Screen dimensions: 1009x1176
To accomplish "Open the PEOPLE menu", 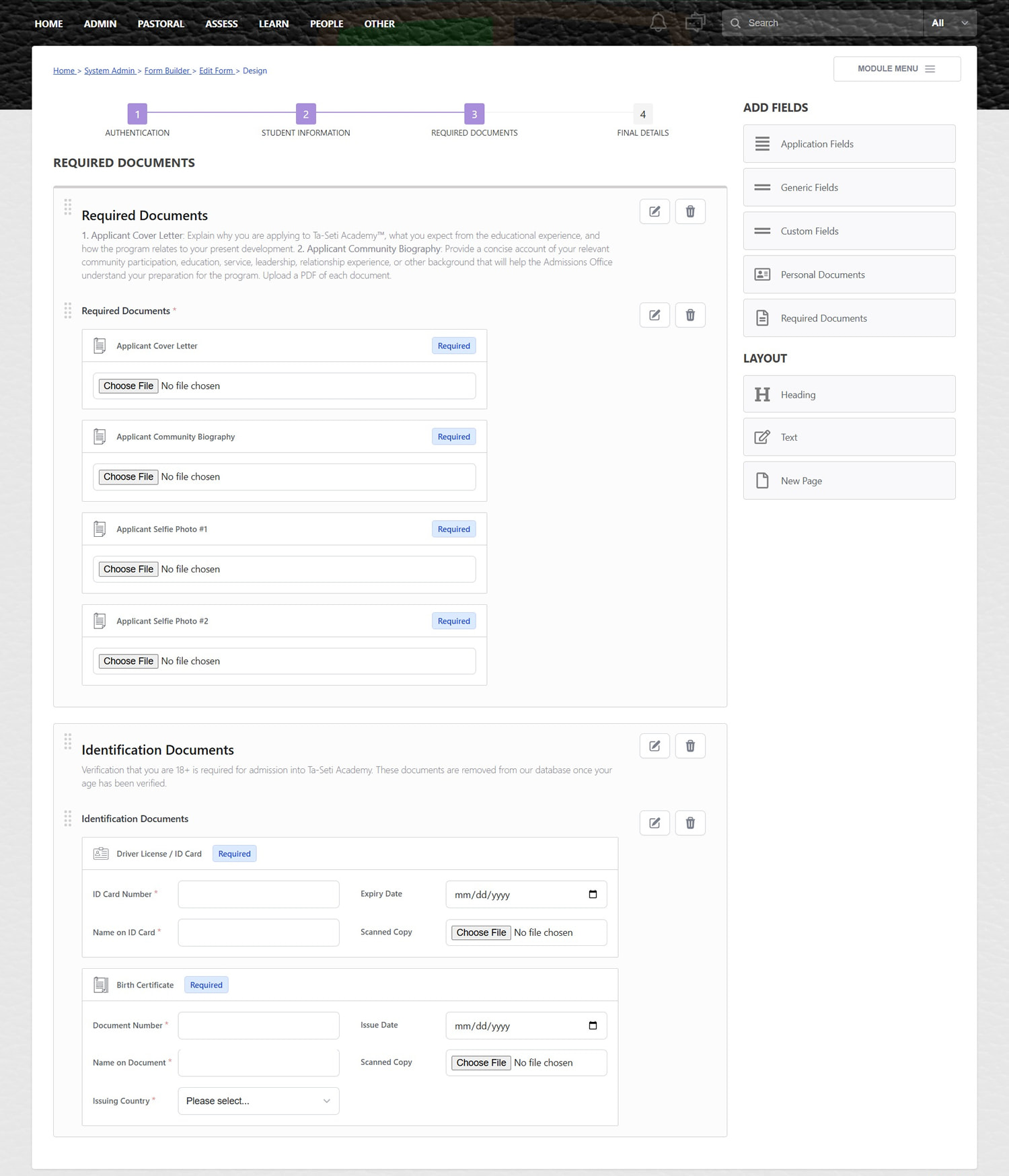I will tap(326, 24).
